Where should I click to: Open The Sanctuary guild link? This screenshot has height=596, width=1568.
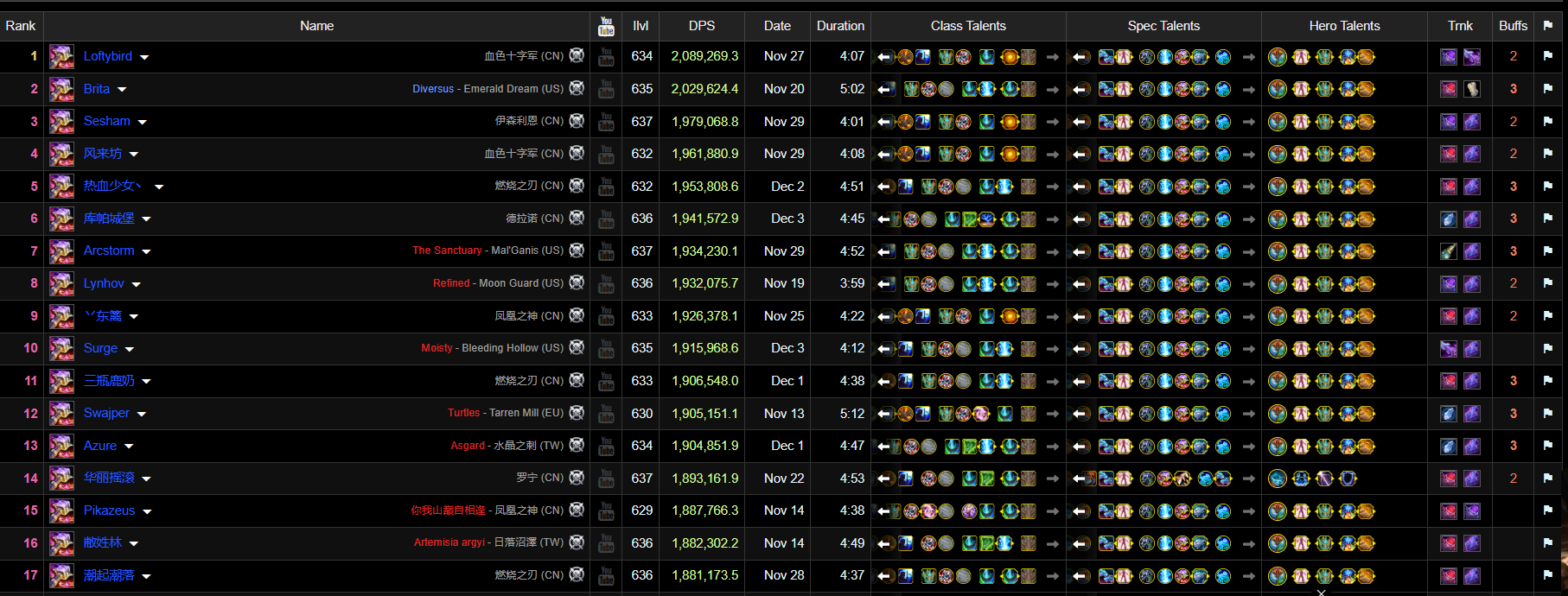446,250
